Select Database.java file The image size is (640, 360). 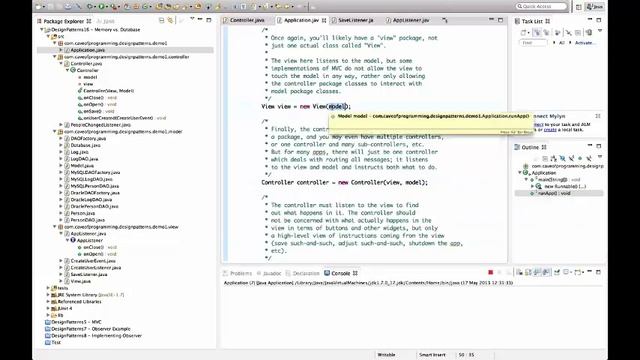(85, 145)
